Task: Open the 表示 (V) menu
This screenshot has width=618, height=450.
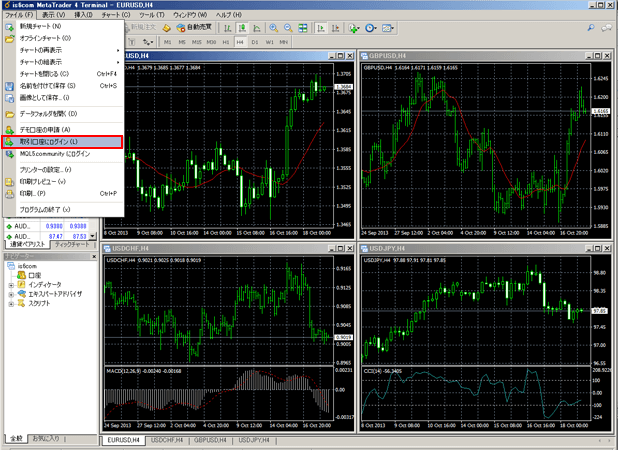Action: pyautogui.click(x=54, y=15)
